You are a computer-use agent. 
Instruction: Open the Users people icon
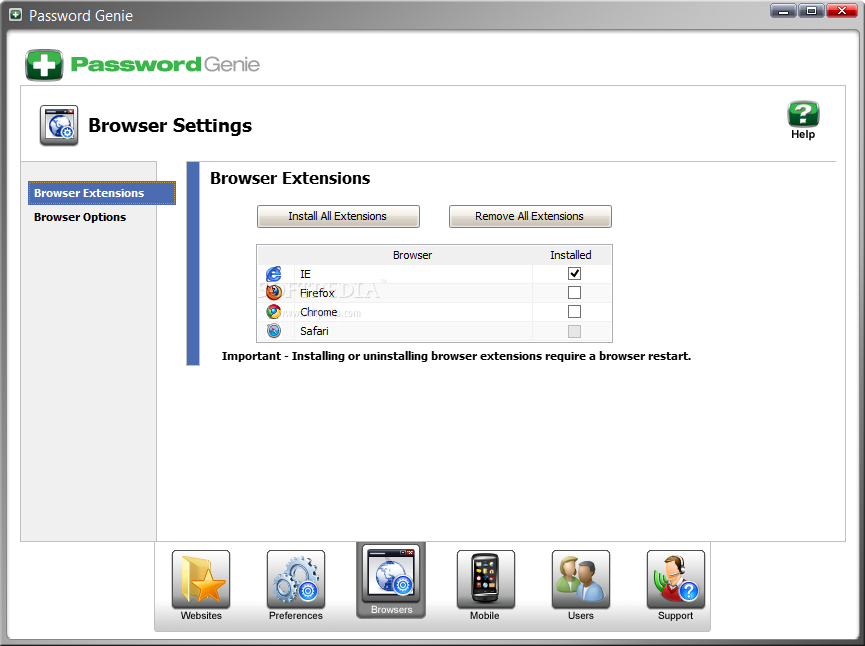pyautogui.click(x=581, y=579)
